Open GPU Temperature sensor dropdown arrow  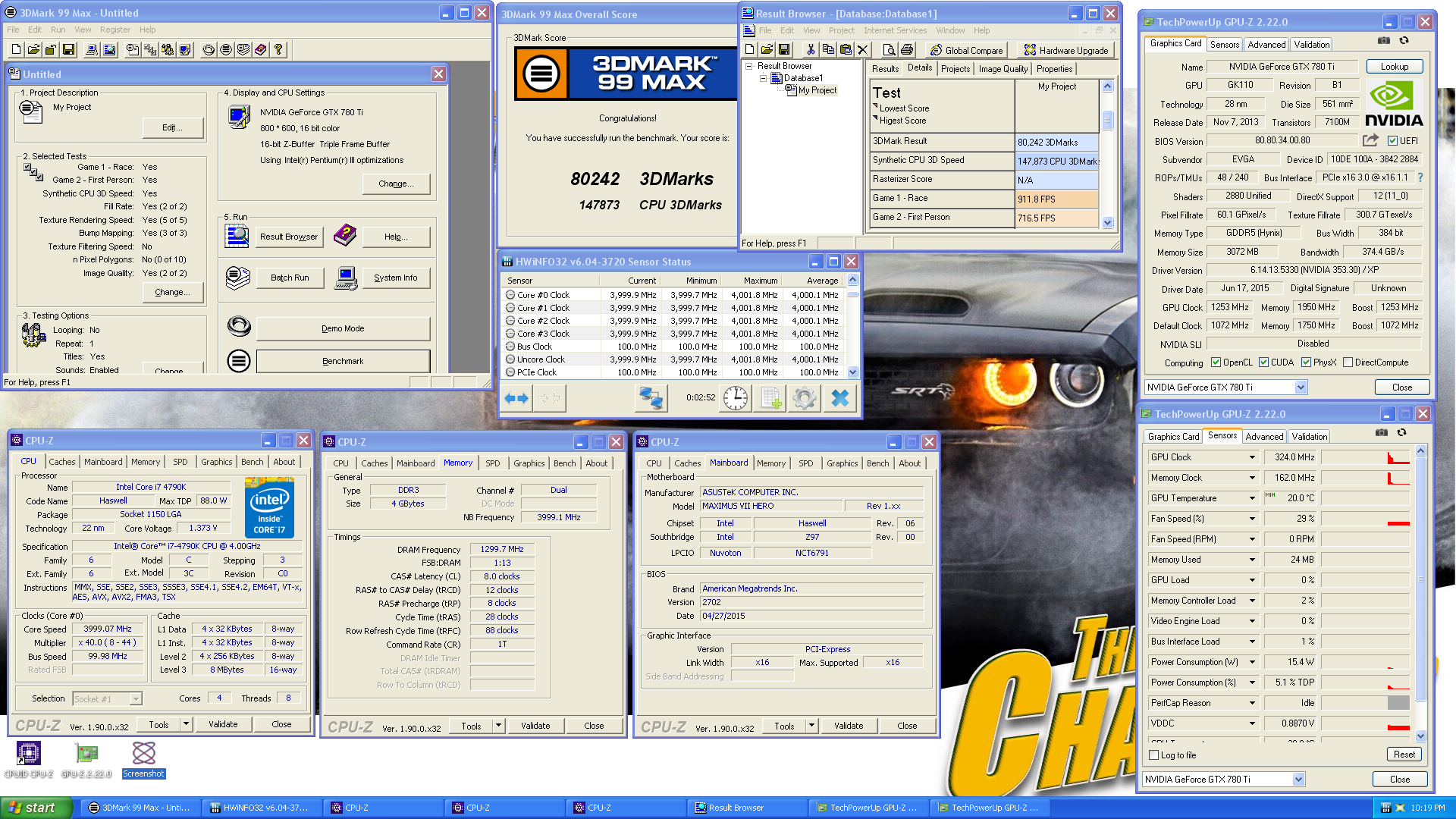(1253, 498)
